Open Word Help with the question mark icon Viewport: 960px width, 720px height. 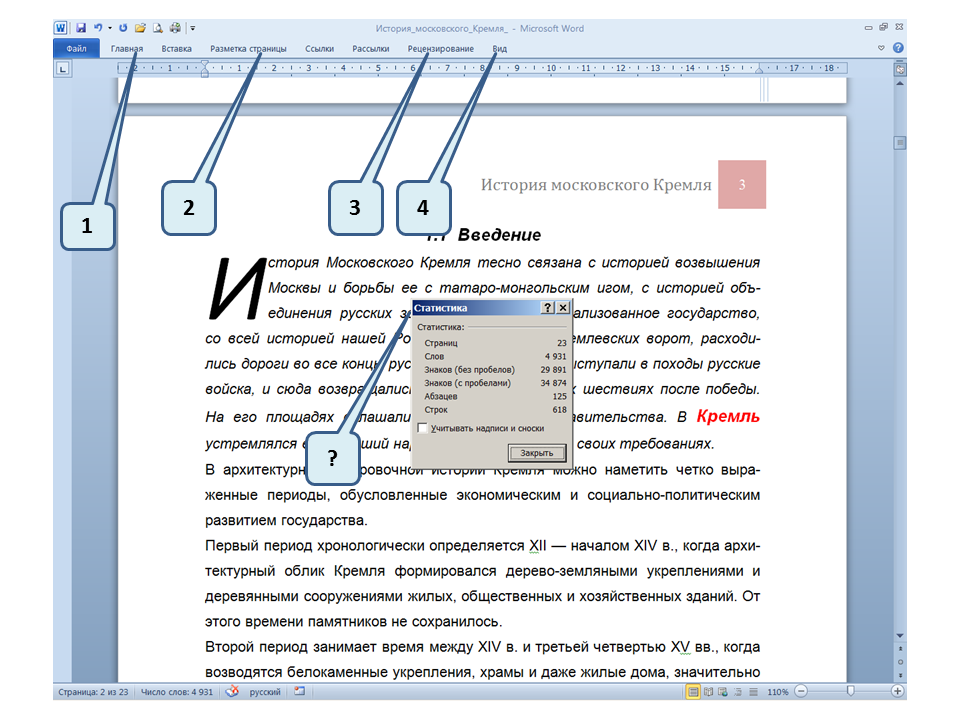click(898, 48)
